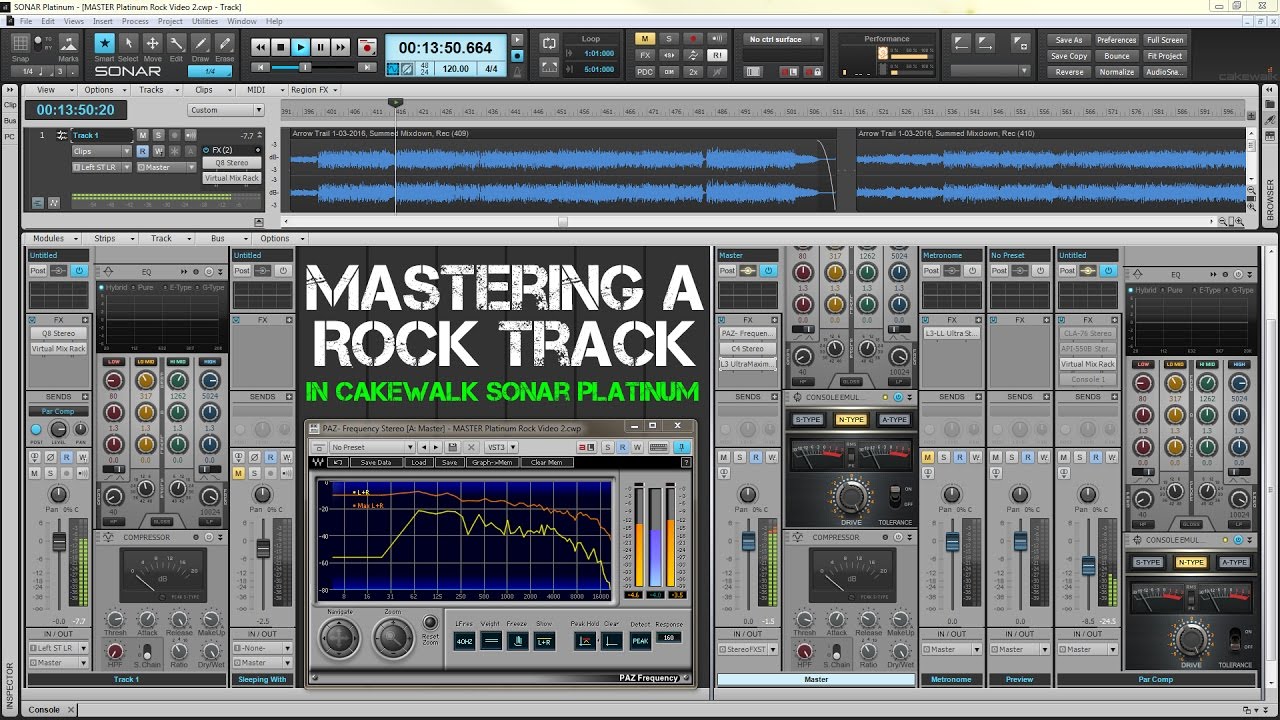Click the Snap grid icon
Viewport: 1280px width, 720px height.
click(20, 43)
